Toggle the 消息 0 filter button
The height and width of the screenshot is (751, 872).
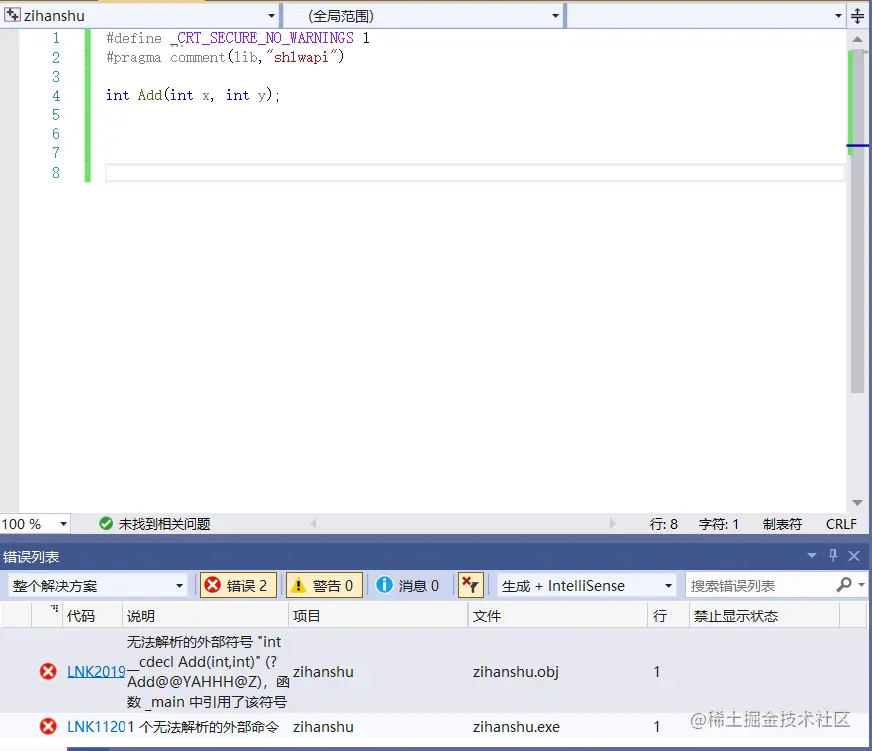coord(408,586)
